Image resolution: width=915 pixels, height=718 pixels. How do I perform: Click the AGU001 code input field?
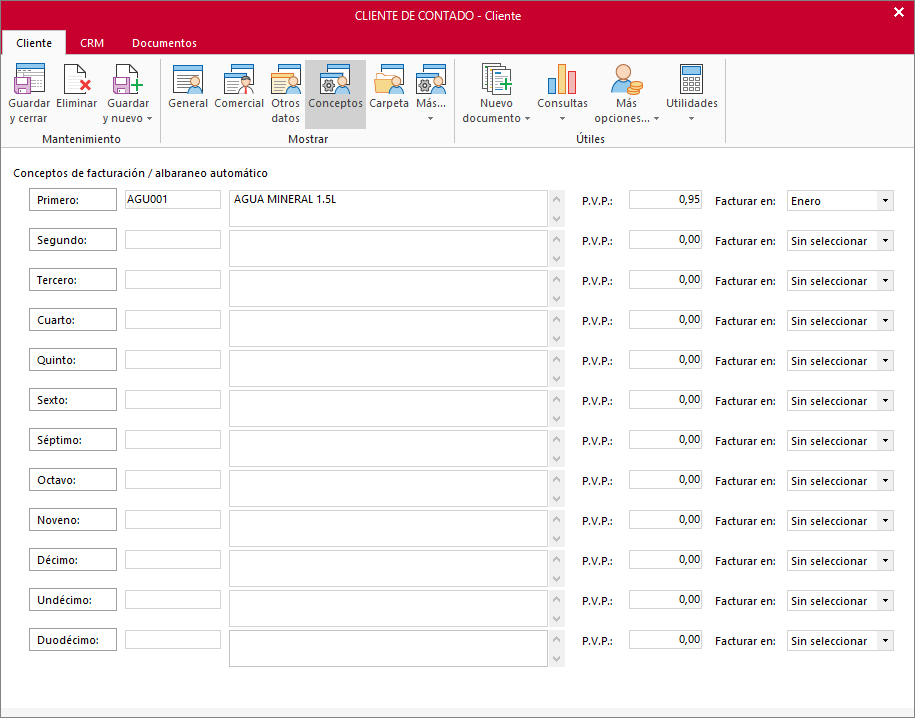click(171, 200)
